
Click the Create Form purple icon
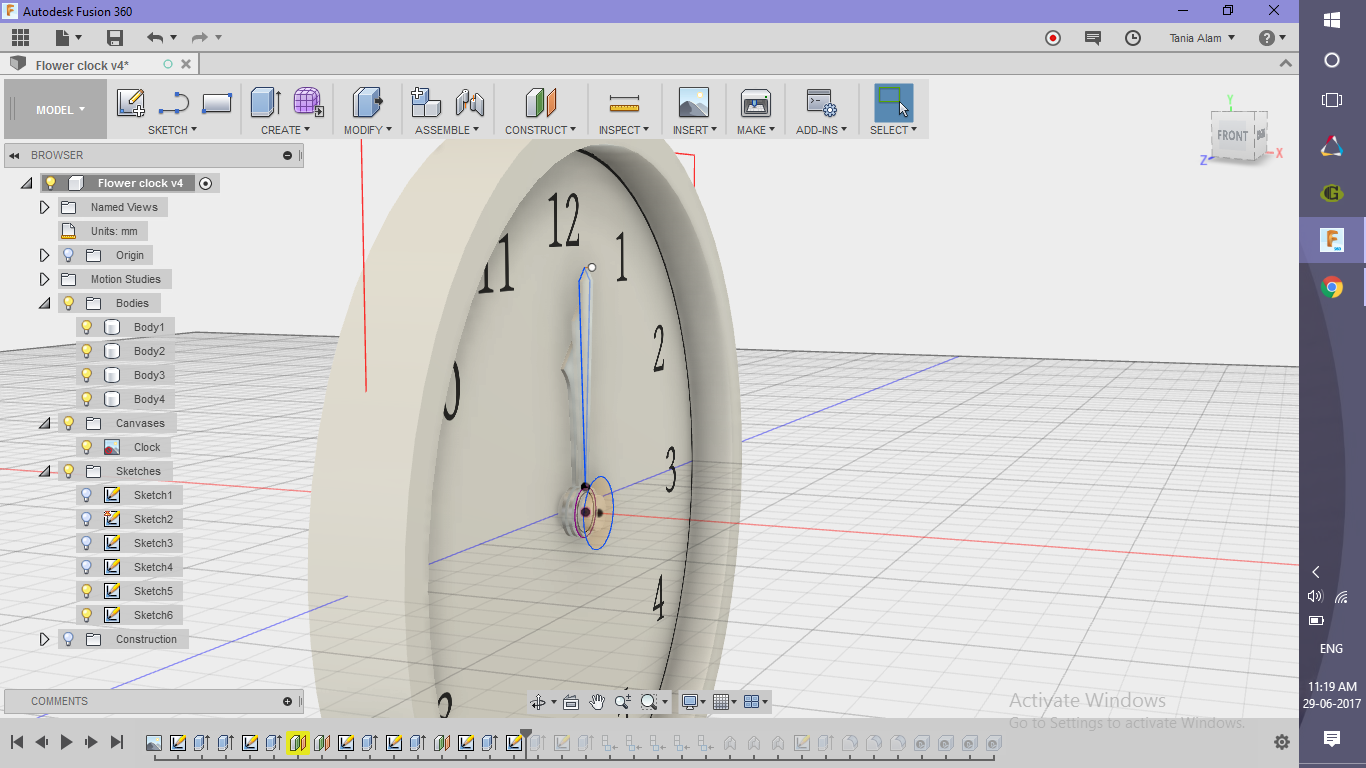coord(308,102)
